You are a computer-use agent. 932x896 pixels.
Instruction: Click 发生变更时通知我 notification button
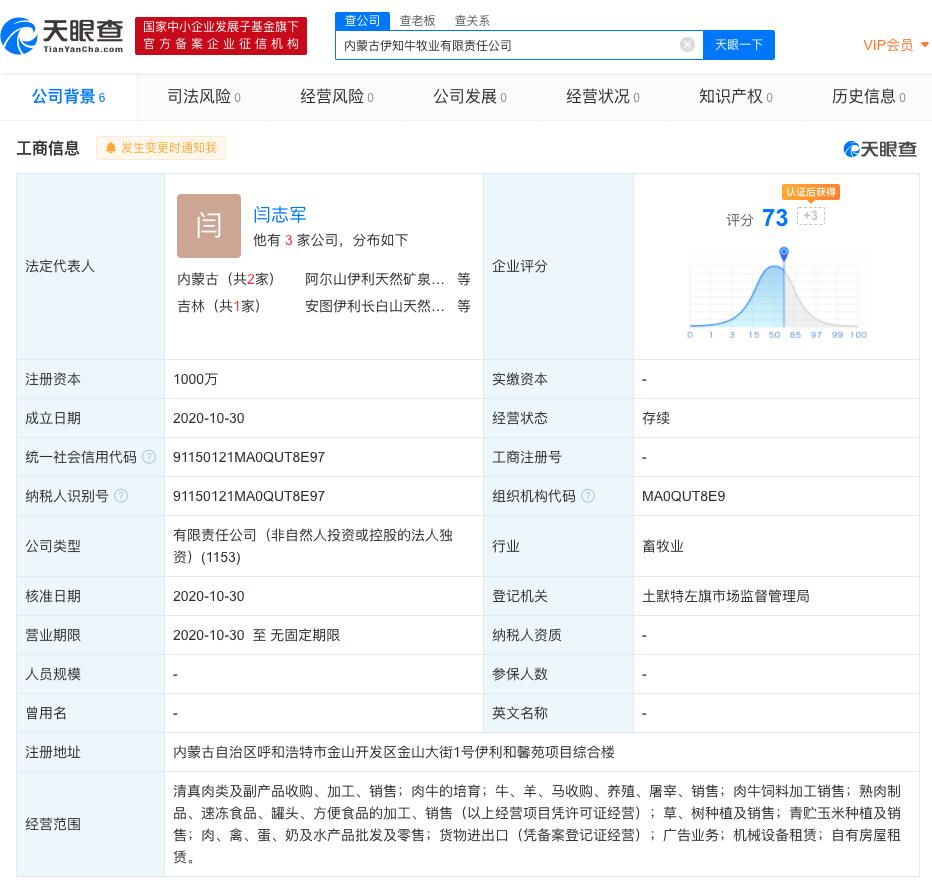[161, 147]
